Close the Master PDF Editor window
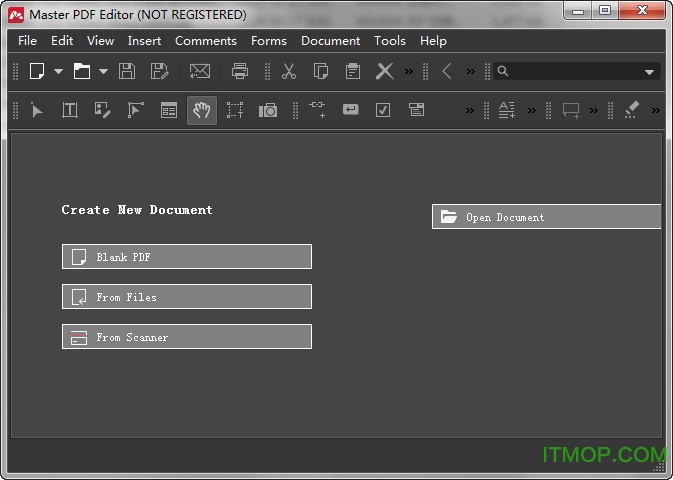This screenshot has height=480, width=673. (x=642, y=10)
